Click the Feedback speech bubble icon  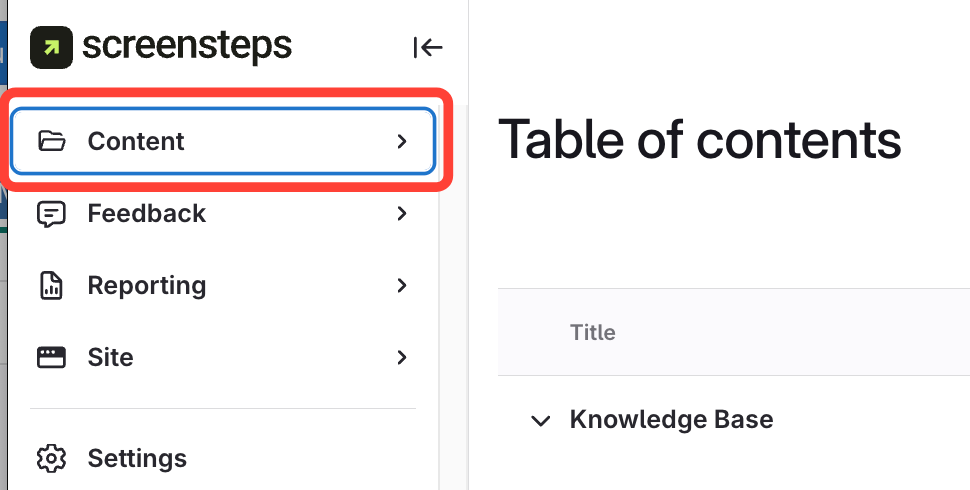(x=51, y=214)
